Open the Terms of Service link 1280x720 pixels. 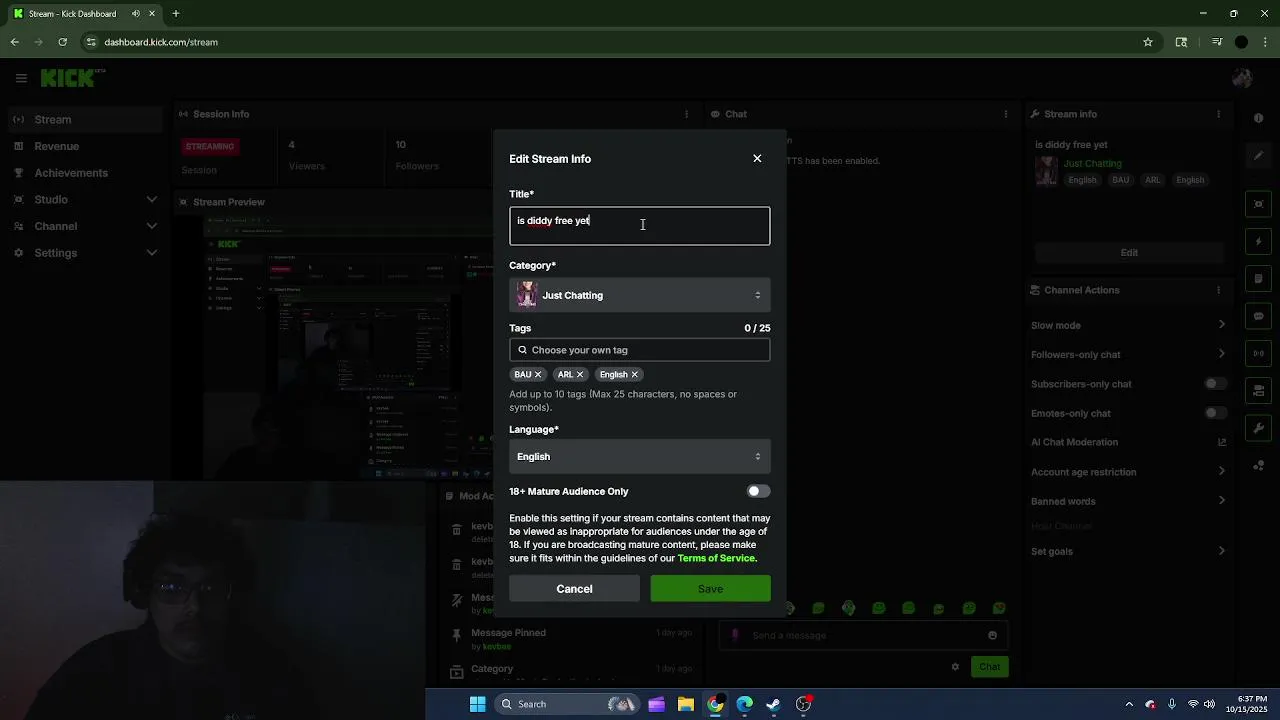point(716,558)
